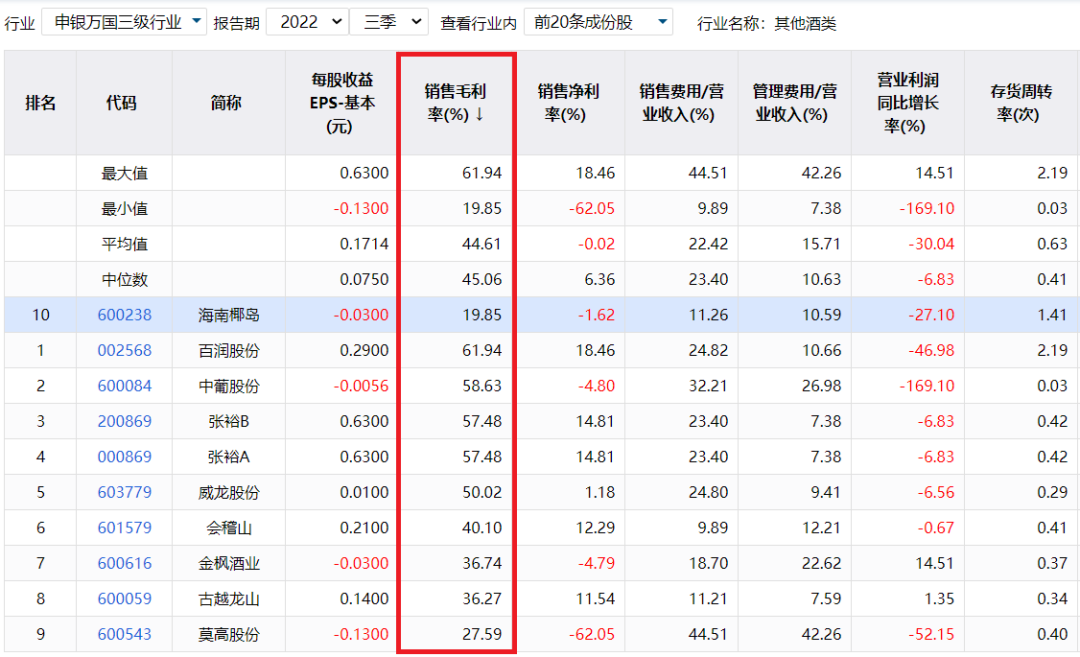This screenshot has height=657, width=1080.
Task: Open stock code 601579 link
Action: (x=125, y=528)
